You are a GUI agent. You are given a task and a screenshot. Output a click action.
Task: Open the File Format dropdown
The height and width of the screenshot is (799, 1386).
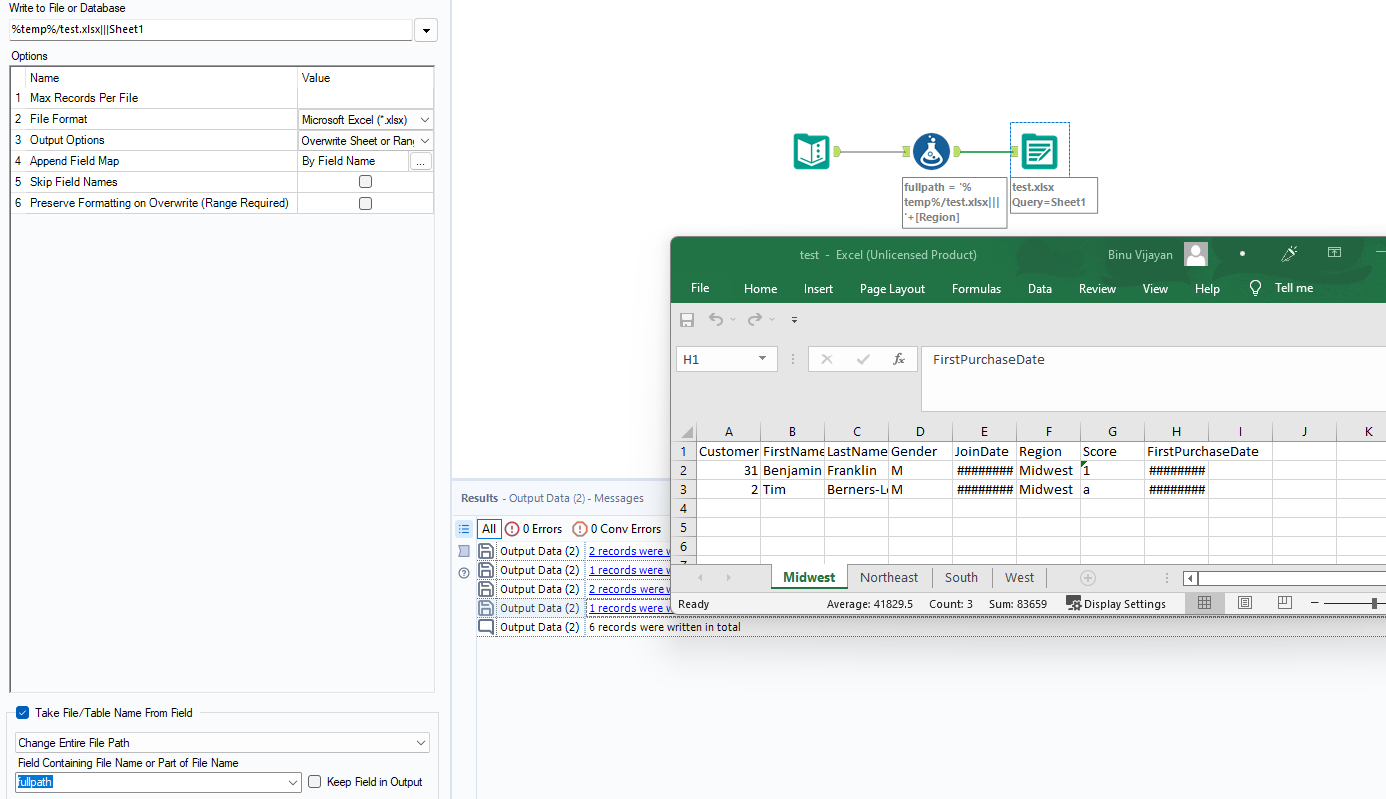click(424, 119)
